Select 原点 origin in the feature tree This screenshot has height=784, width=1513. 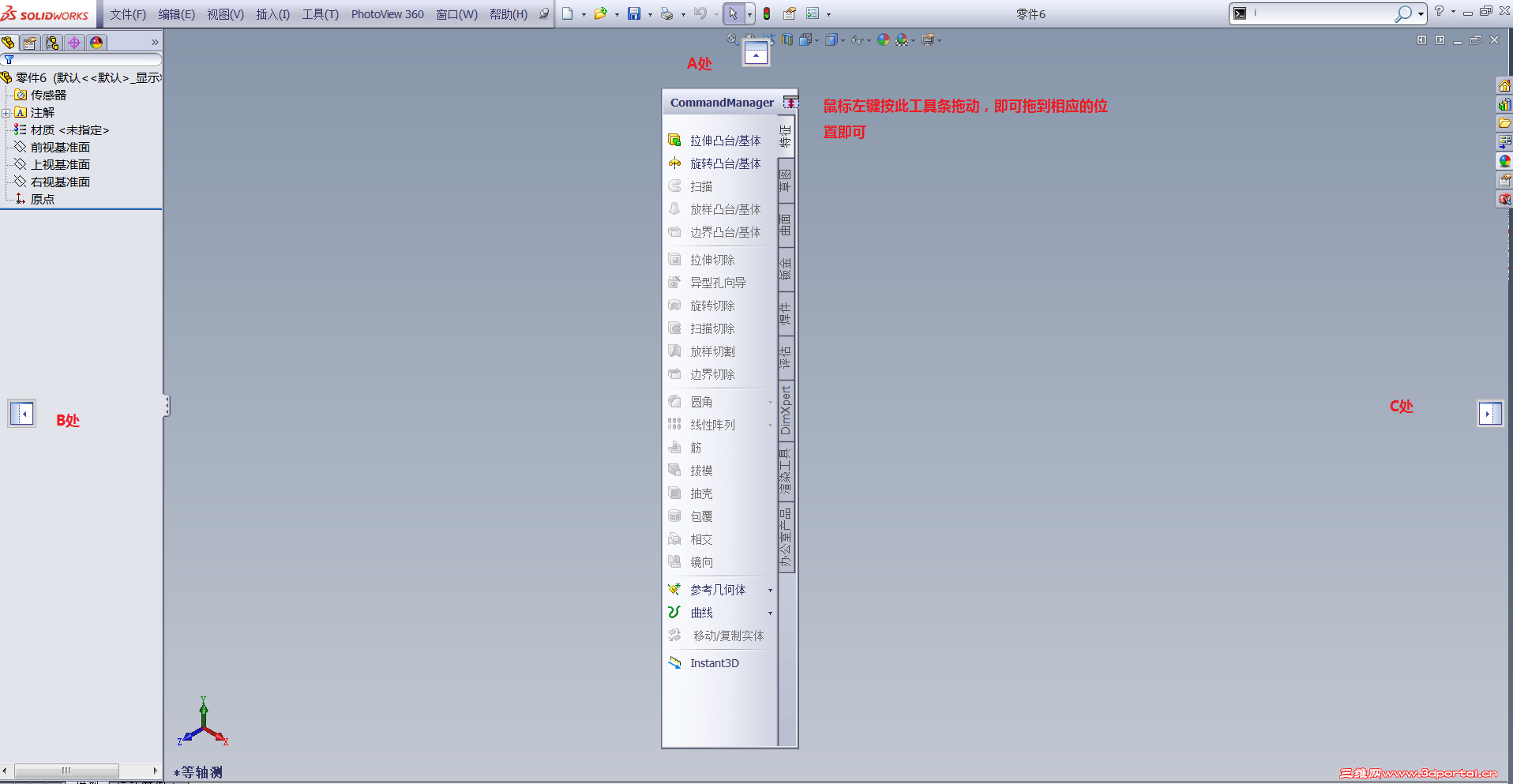point(43,200)
